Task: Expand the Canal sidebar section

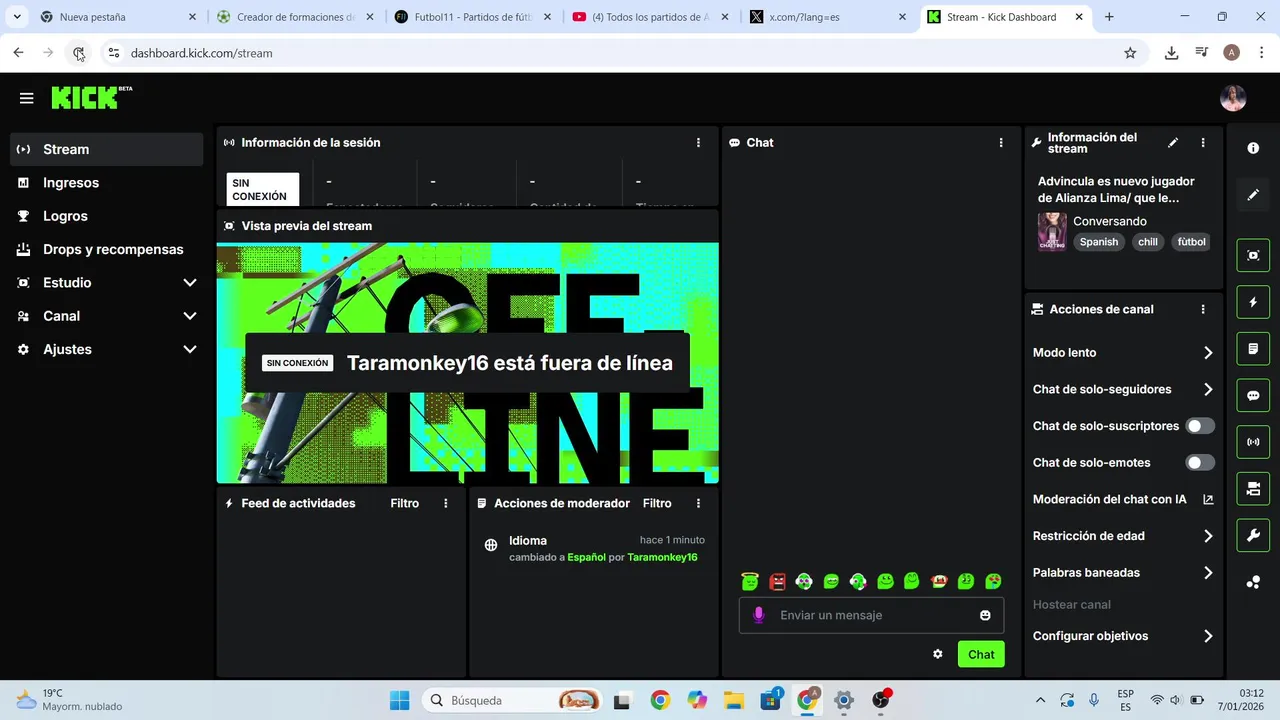Action: point(190,316)
